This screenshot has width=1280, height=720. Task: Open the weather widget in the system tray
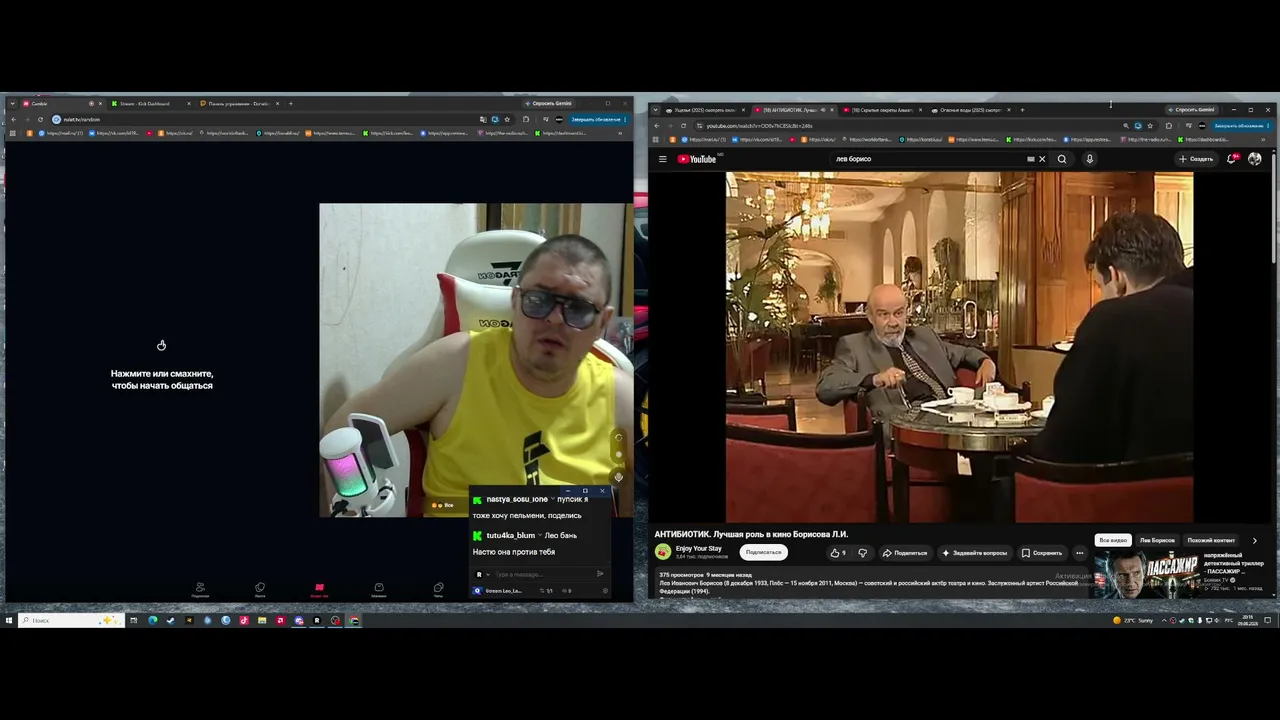tap(1133, 620)
